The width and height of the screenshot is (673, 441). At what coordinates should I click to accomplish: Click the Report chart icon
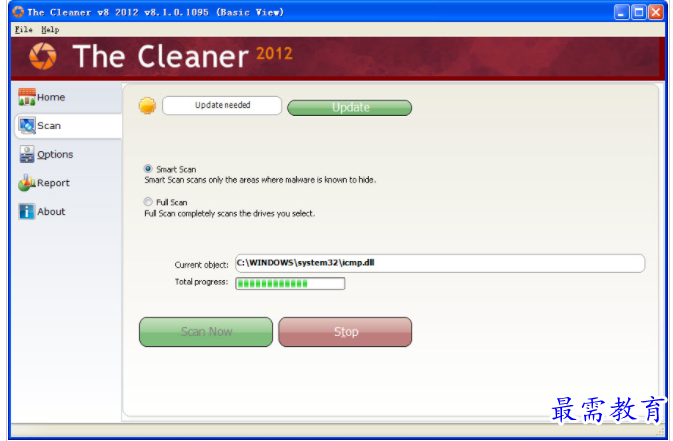click(27, 183)
